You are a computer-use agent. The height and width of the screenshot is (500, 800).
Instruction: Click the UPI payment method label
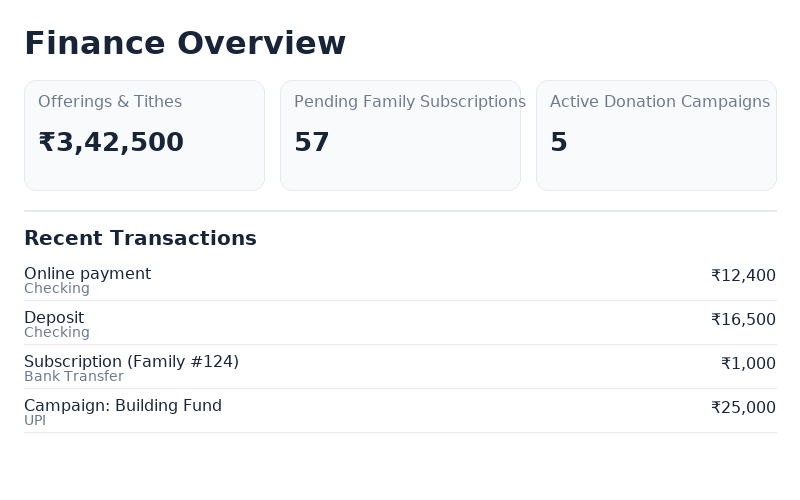click(x=35, y=421)
